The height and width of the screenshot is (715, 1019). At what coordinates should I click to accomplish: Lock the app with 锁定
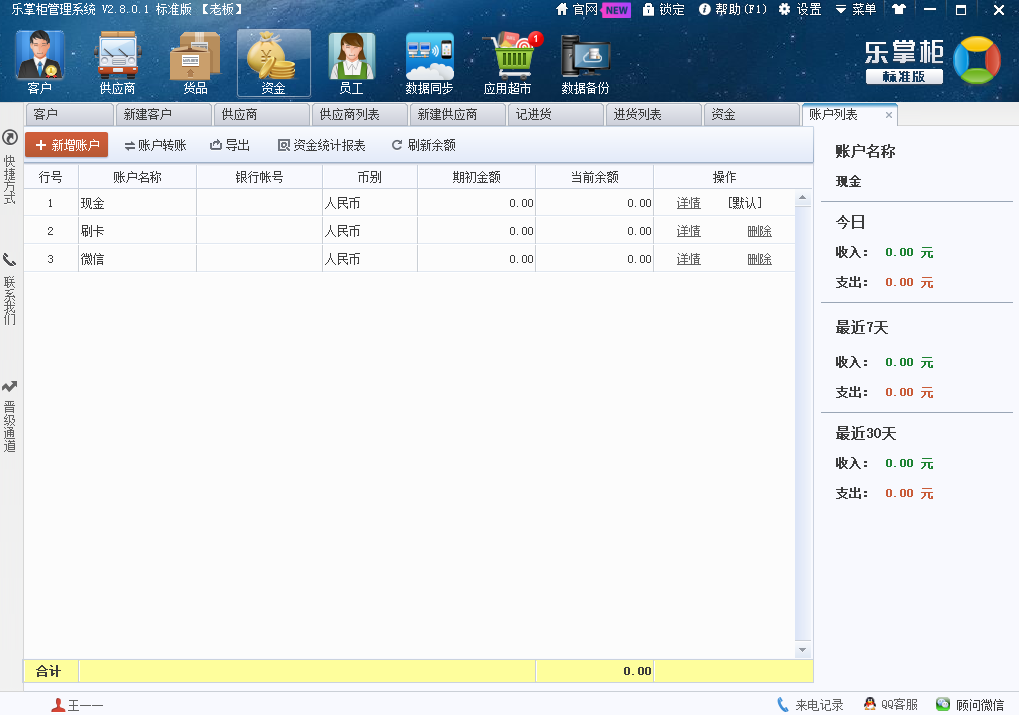(x=664, y=10)
